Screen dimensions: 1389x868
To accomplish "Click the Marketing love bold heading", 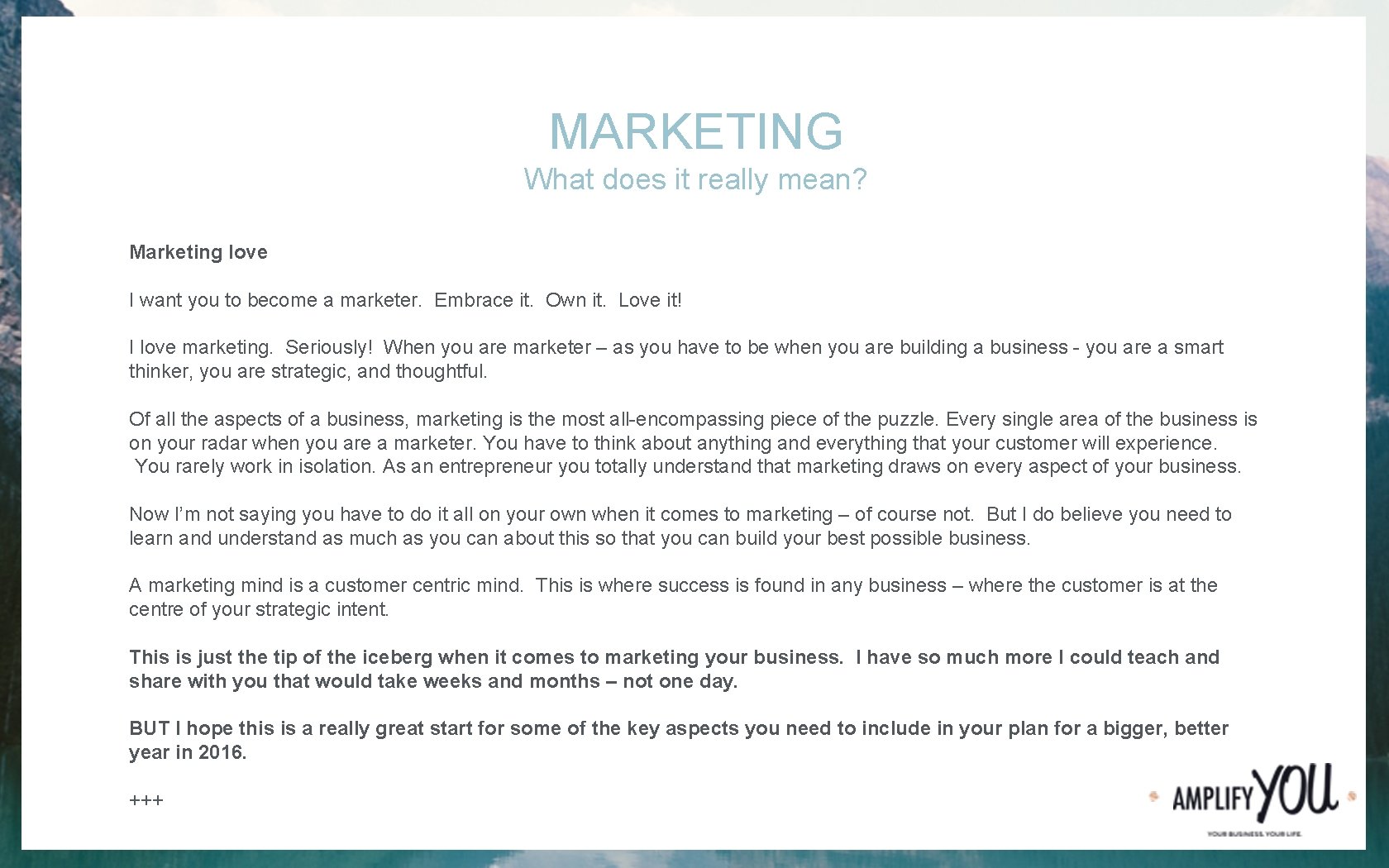I will 198,252.
